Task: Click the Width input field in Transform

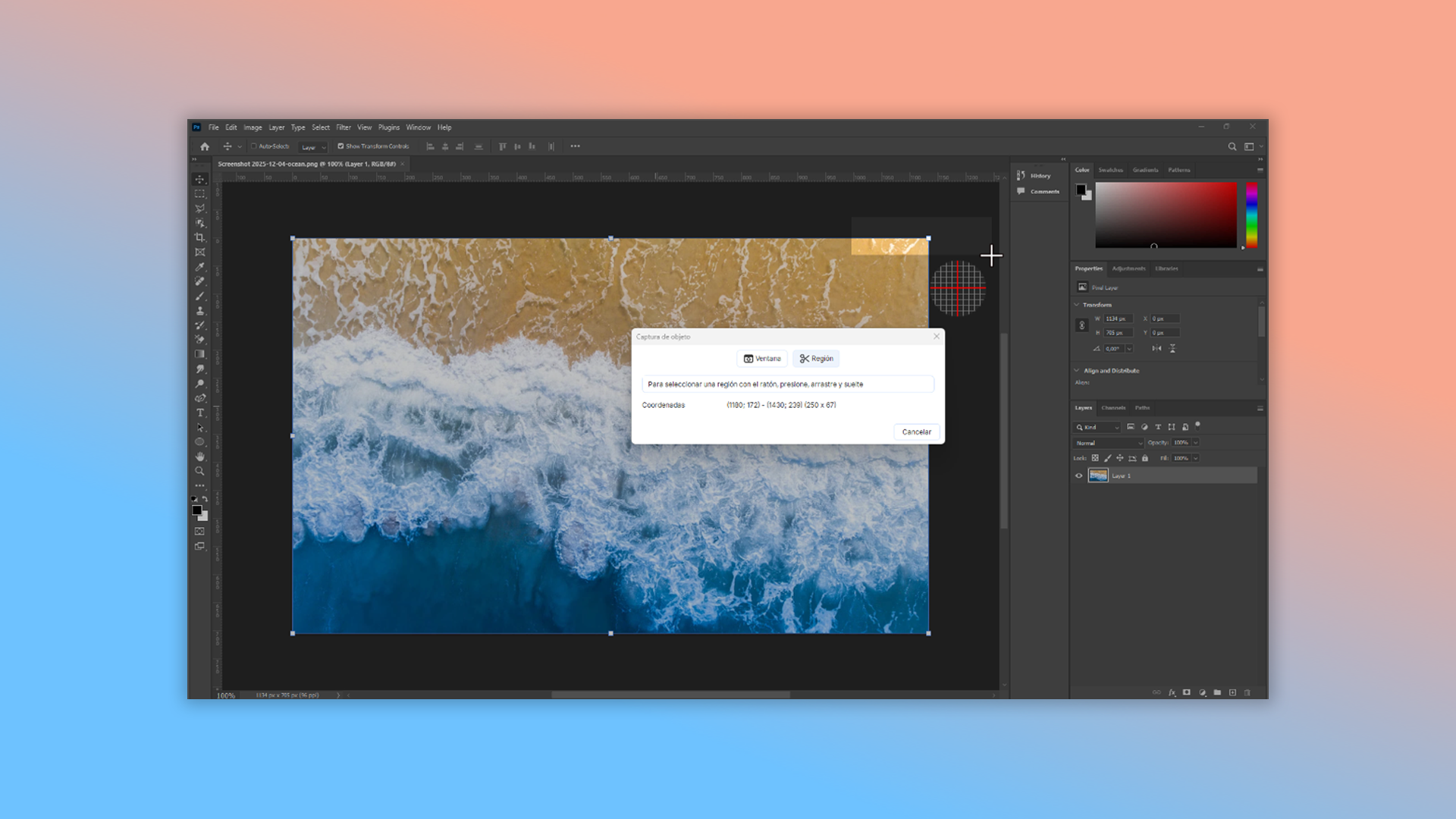Action: pyautogui.click(x=1118, y=319)
